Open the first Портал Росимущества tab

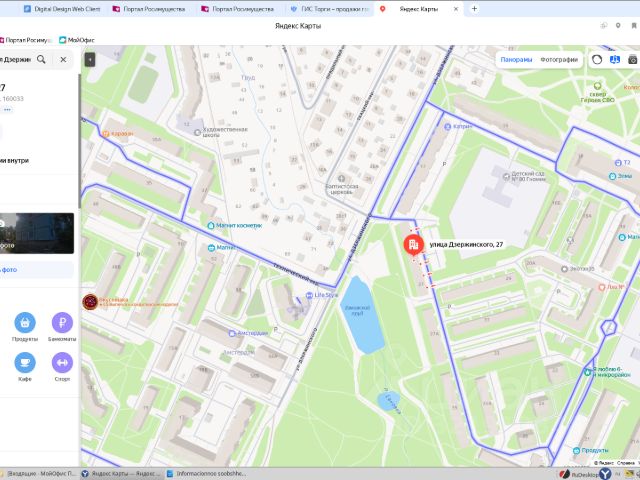coord(149,9)
